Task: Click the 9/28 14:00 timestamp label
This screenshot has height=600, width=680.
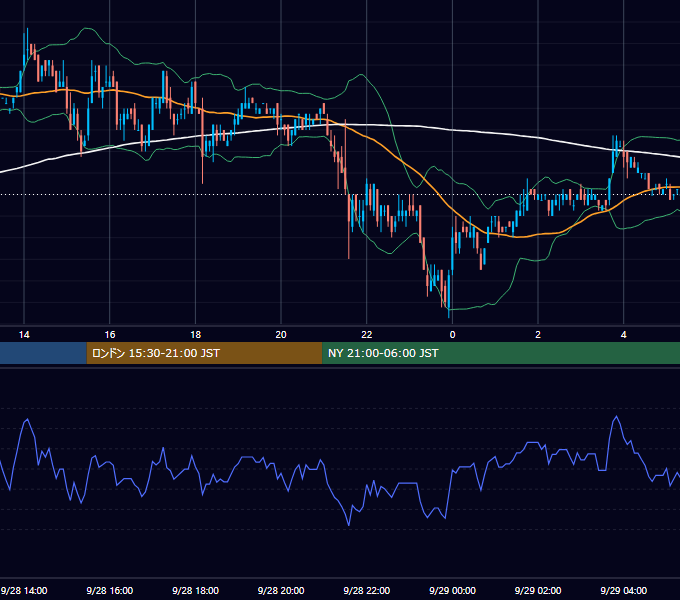Action: (24, 590)
